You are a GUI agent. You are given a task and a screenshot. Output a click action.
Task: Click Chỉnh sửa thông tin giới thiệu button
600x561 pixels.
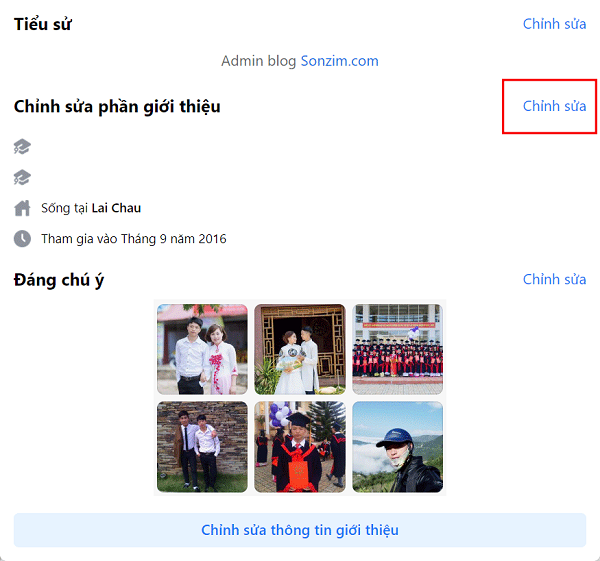[x=300, y=530]
